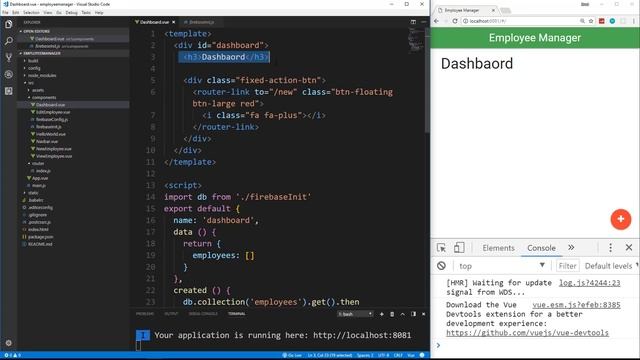Screen dimensions: 640x360
Task: Open the top execution context dropdown
Action: point(502,266)
